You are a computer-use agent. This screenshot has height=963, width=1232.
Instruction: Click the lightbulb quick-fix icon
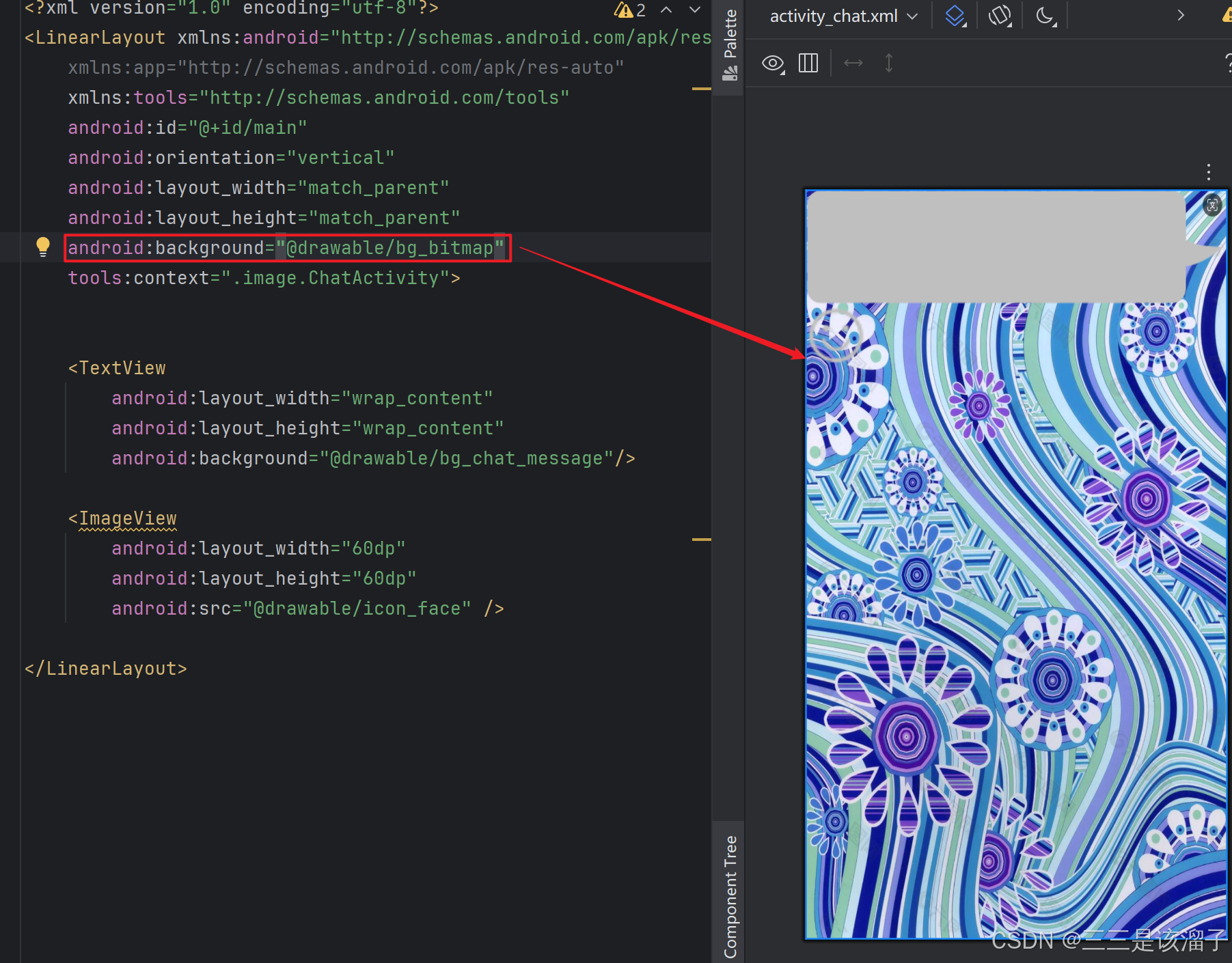click(43, 247)
